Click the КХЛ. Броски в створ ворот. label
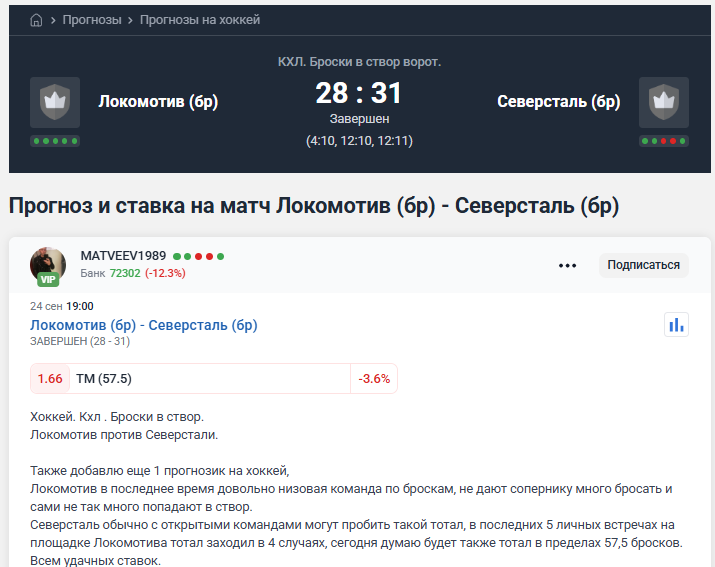 pos(359,62)
